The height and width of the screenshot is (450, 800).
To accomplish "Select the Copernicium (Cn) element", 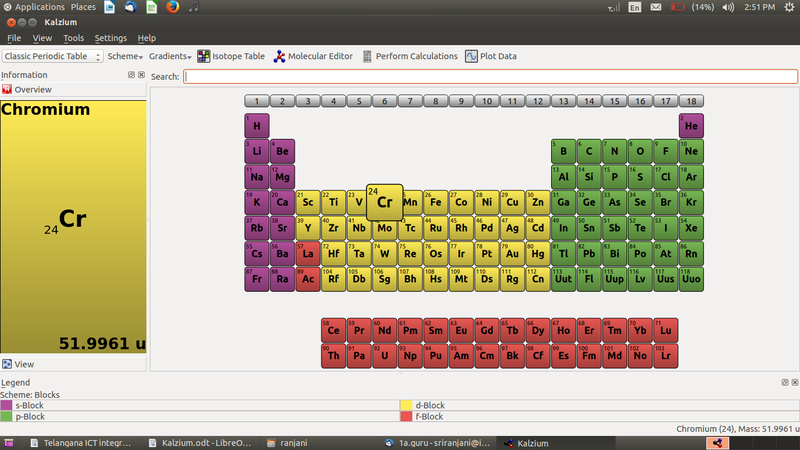I will pyautogui.click(x=538, y=279).
